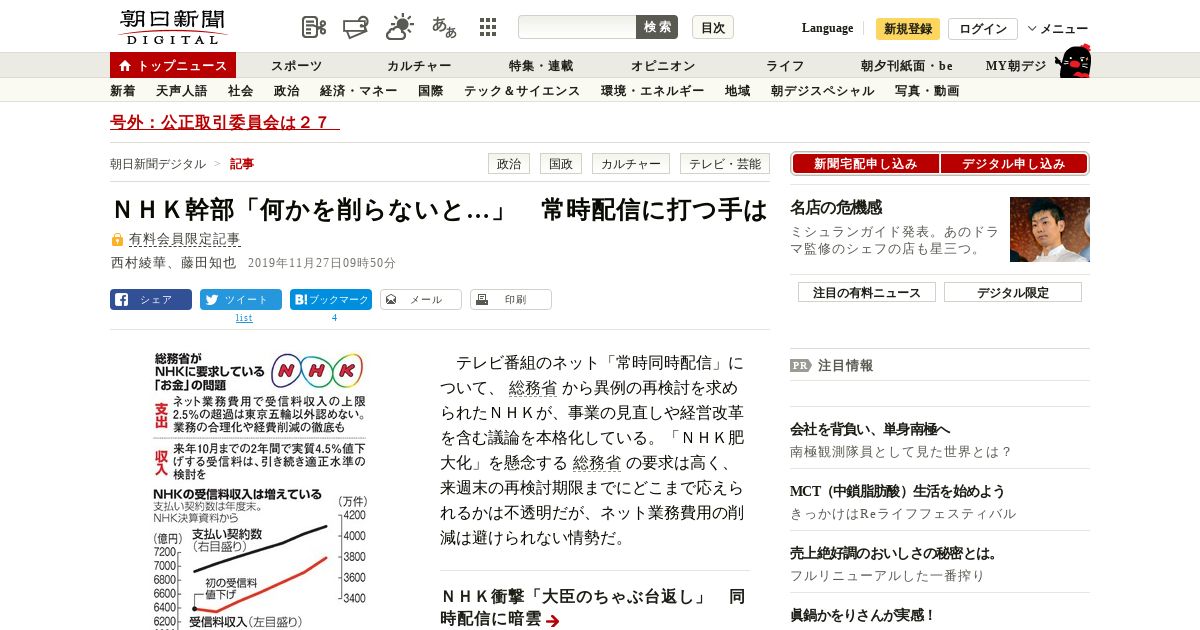This screenshot has height=630, width=1200.
Task: Click the Twitter ツイート button
Action: (x=241, y=299)
